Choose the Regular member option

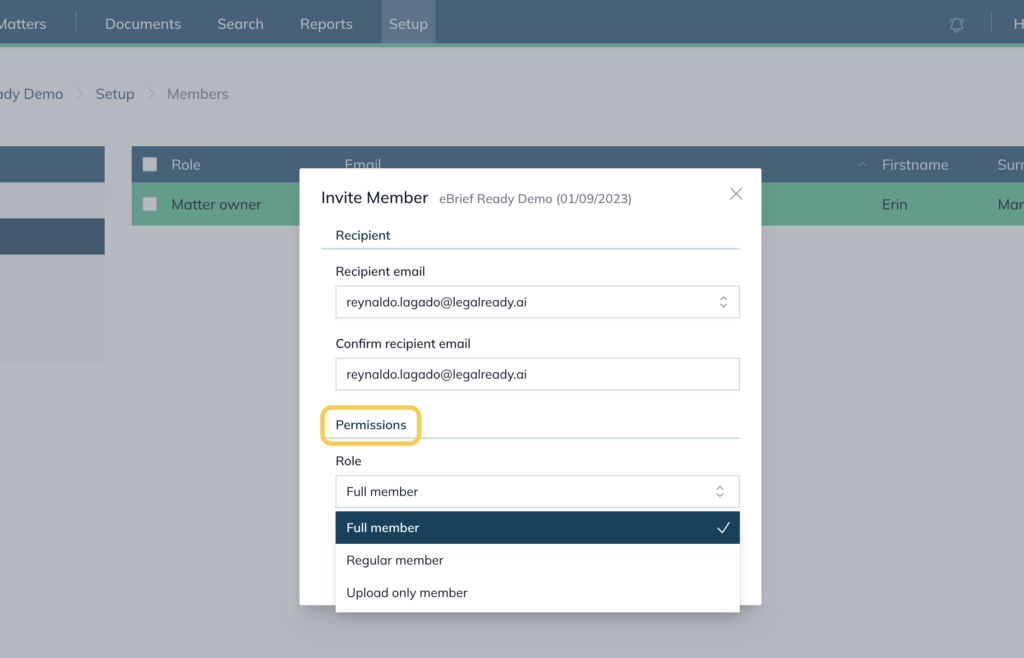pyautogui.click(x=537, y=560)
